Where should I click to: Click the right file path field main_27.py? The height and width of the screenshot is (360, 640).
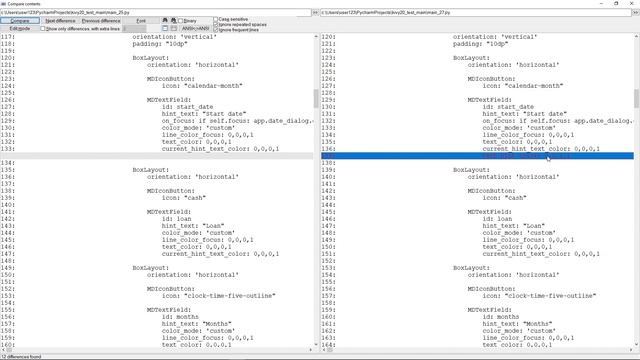(476, 13)
